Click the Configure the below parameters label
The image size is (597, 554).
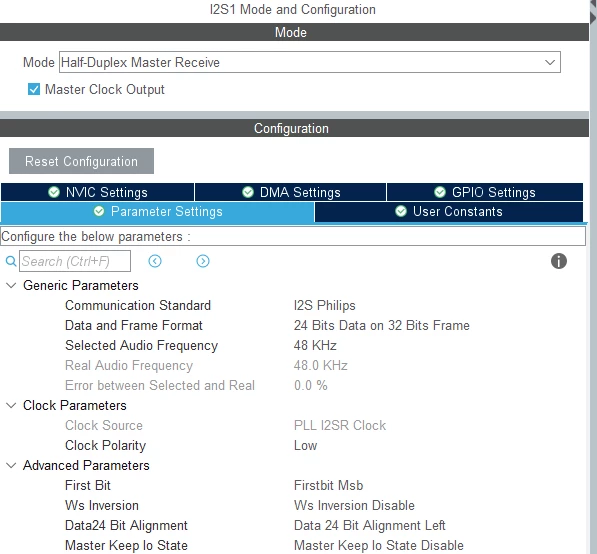(96, 236)
